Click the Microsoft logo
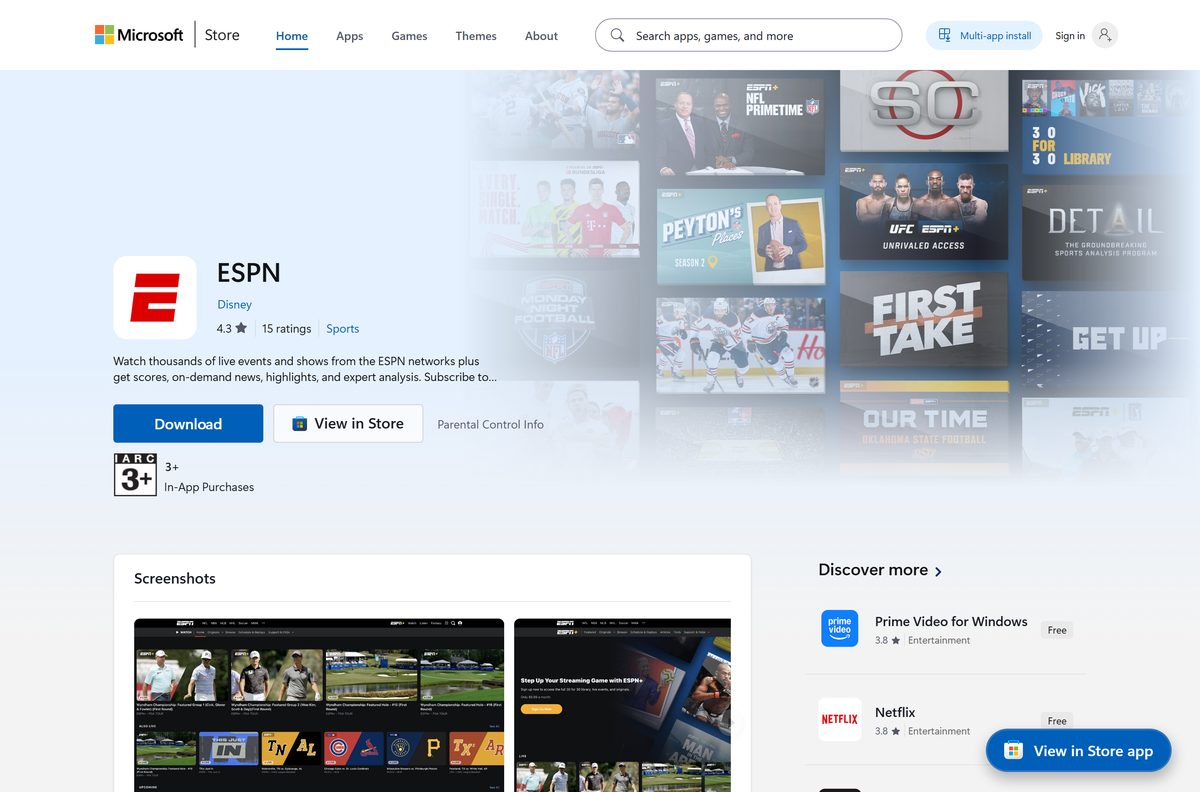 point(139,35)
